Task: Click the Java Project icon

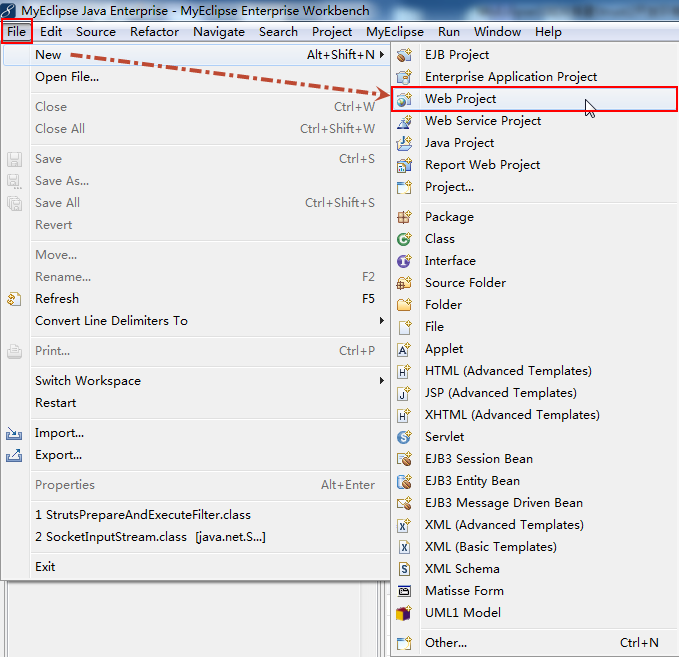Action: (404, 143)
